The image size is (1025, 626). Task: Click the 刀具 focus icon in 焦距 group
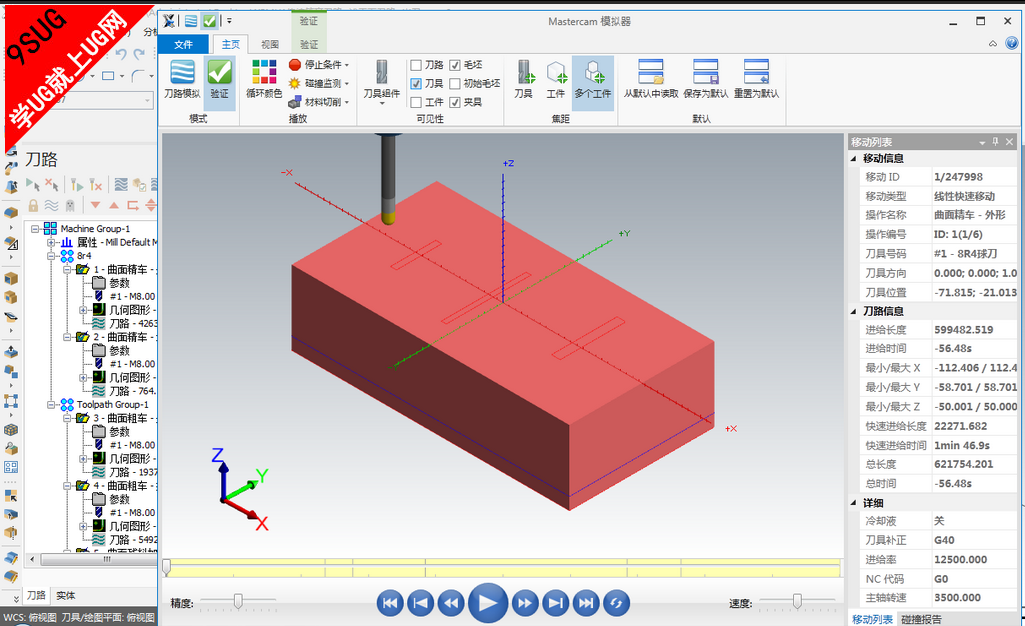pyautogui.click(x=524, y=79)
